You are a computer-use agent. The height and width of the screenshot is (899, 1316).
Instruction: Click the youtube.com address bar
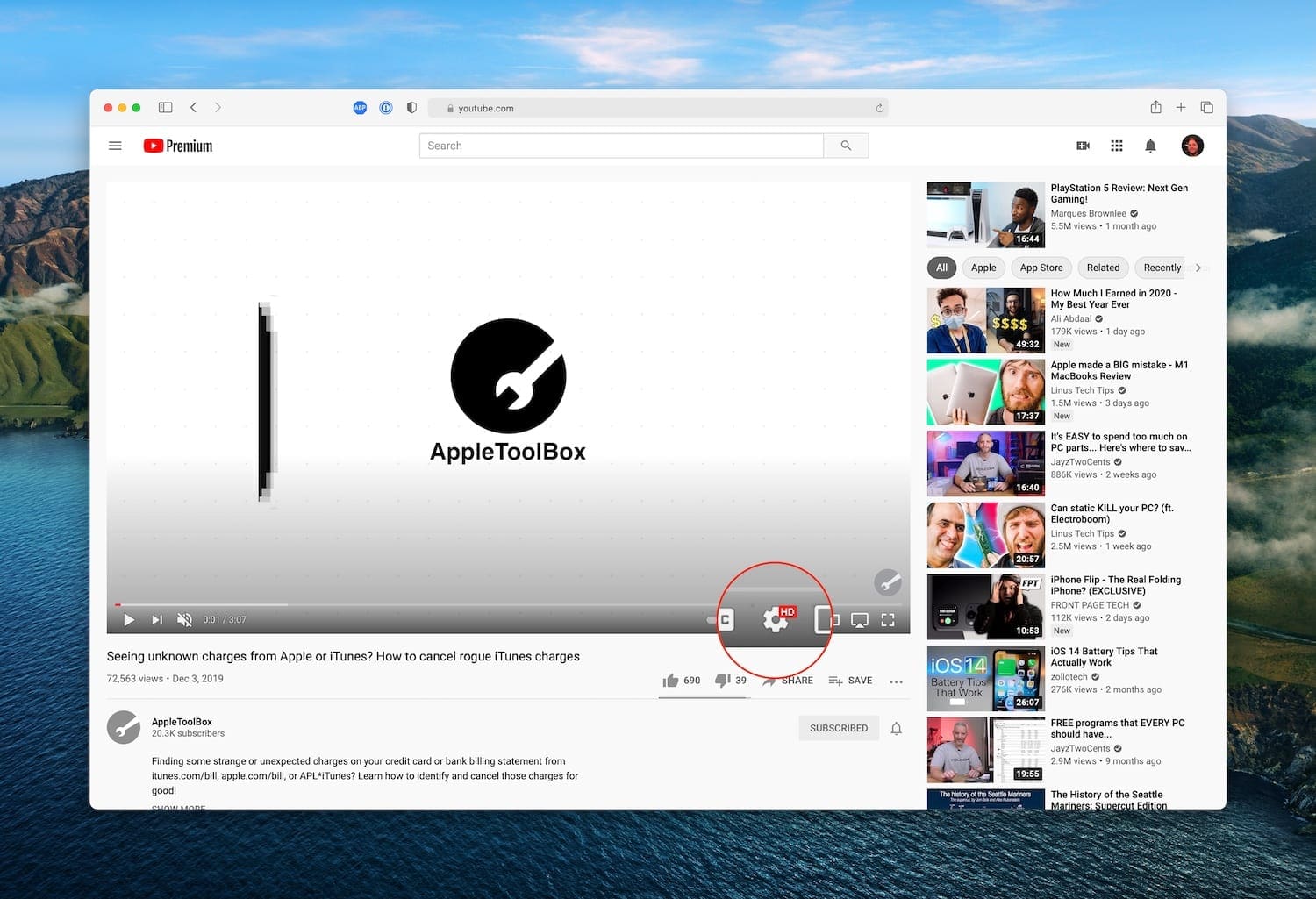658,108
